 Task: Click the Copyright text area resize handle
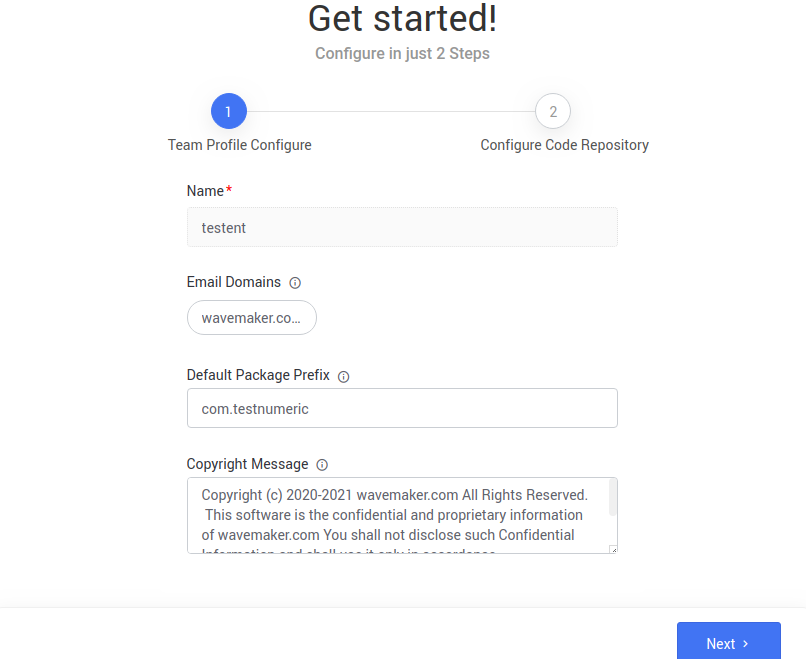click(613, 548)
